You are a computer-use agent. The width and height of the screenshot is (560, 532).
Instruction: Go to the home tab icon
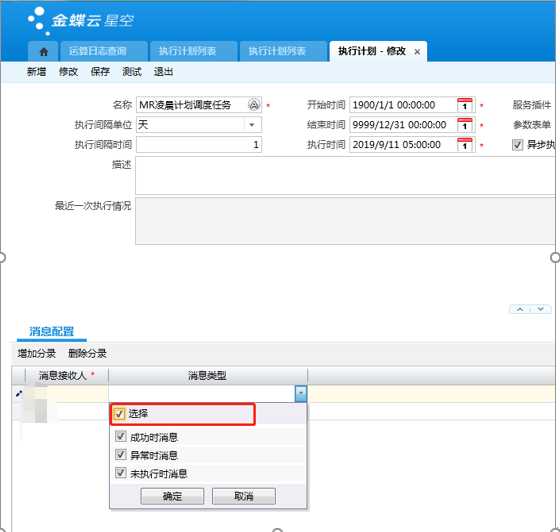[44, 52]
